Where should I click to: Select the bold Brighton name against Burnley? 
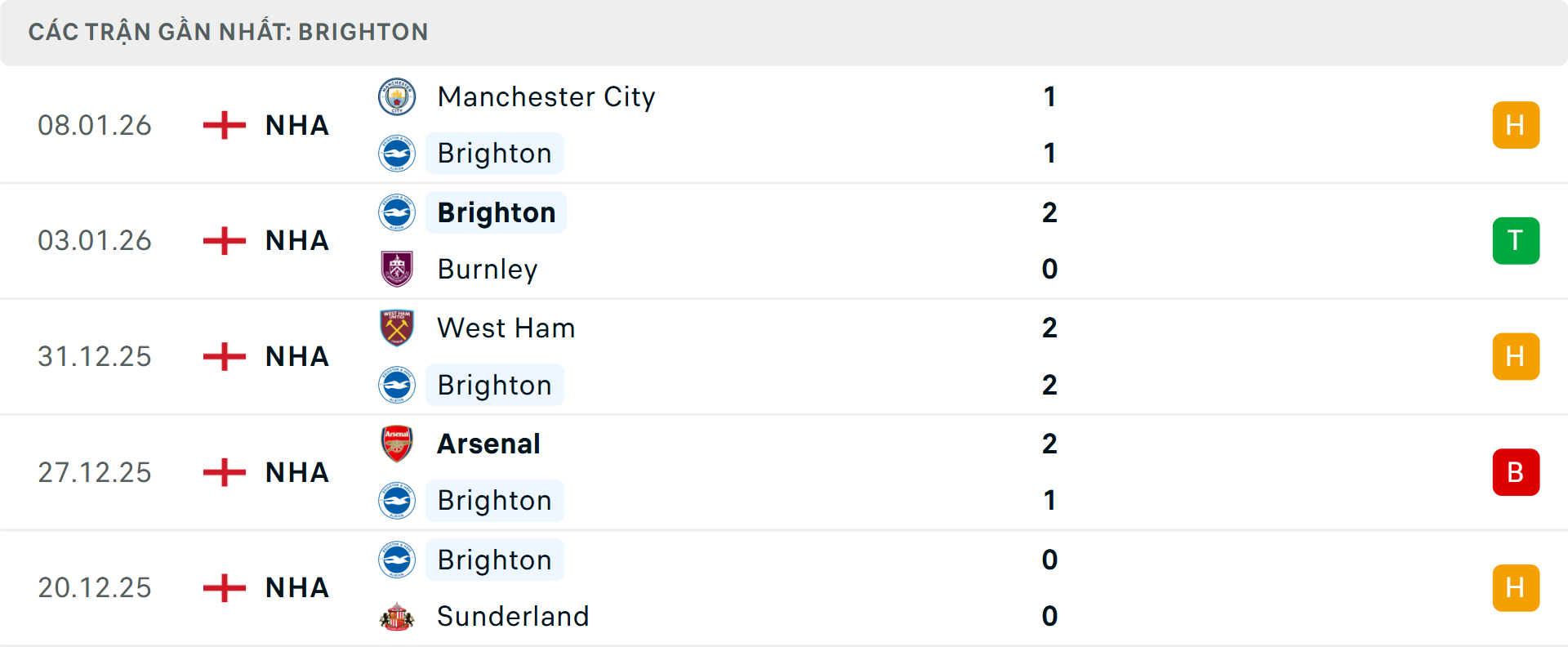(x=497, y=212)
